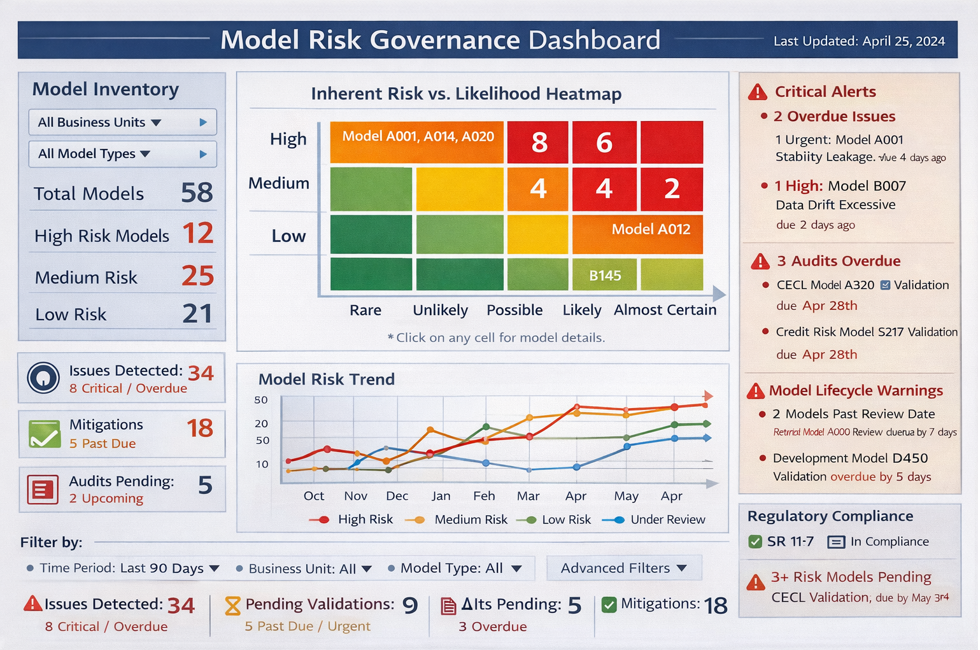Toggle the CECL Model A320 Validation checkbox

[885, 285]
